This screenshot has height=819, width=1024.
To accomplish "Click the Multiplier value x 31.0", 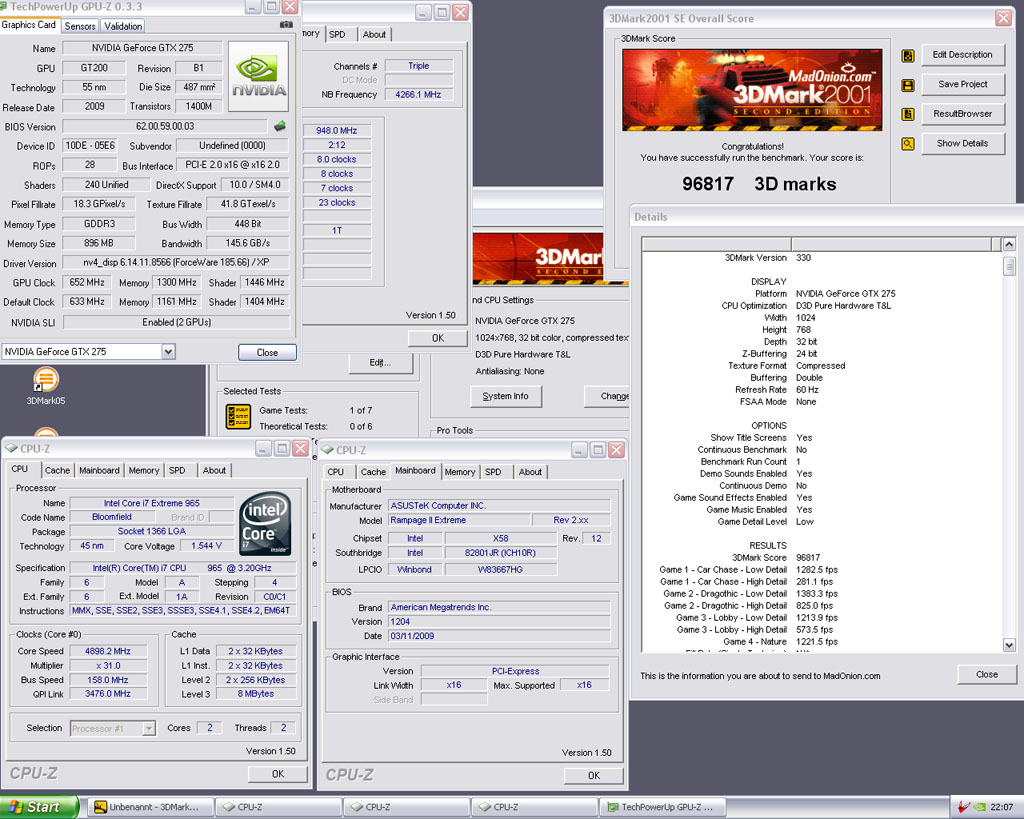I will [108, 666].
